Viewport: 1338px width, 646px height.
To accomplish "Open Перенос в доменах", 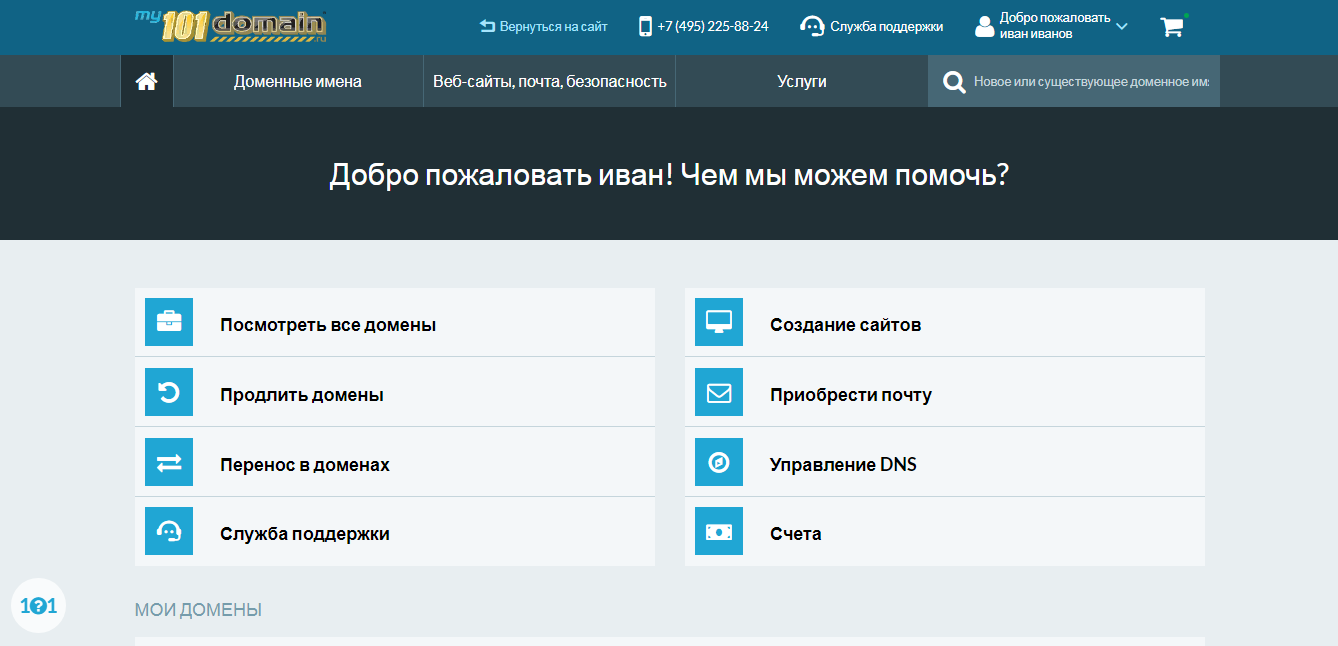I will point(305,465).
